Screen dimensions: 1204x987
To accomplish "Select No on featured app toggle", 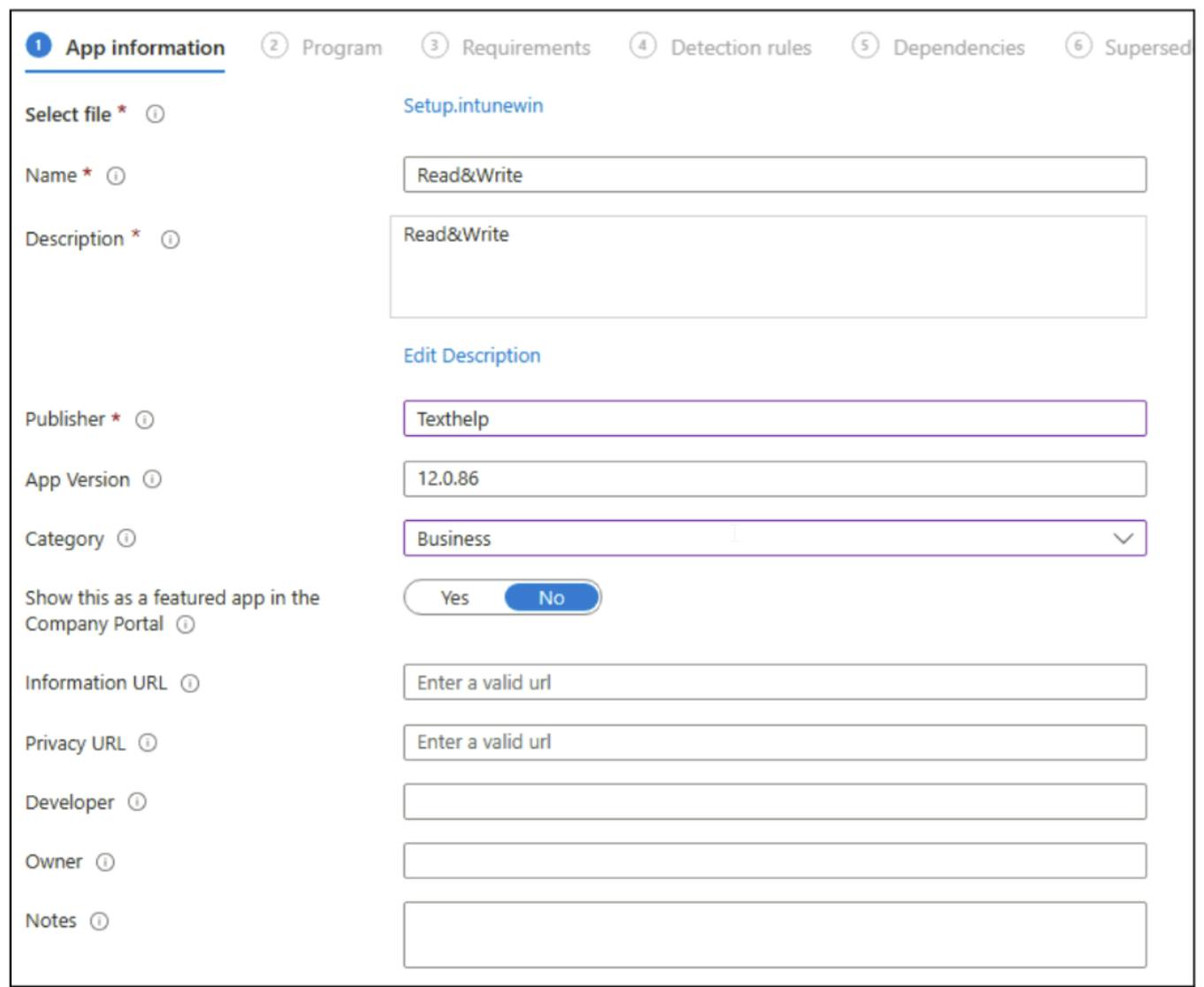I will click(x=552, y=598).
